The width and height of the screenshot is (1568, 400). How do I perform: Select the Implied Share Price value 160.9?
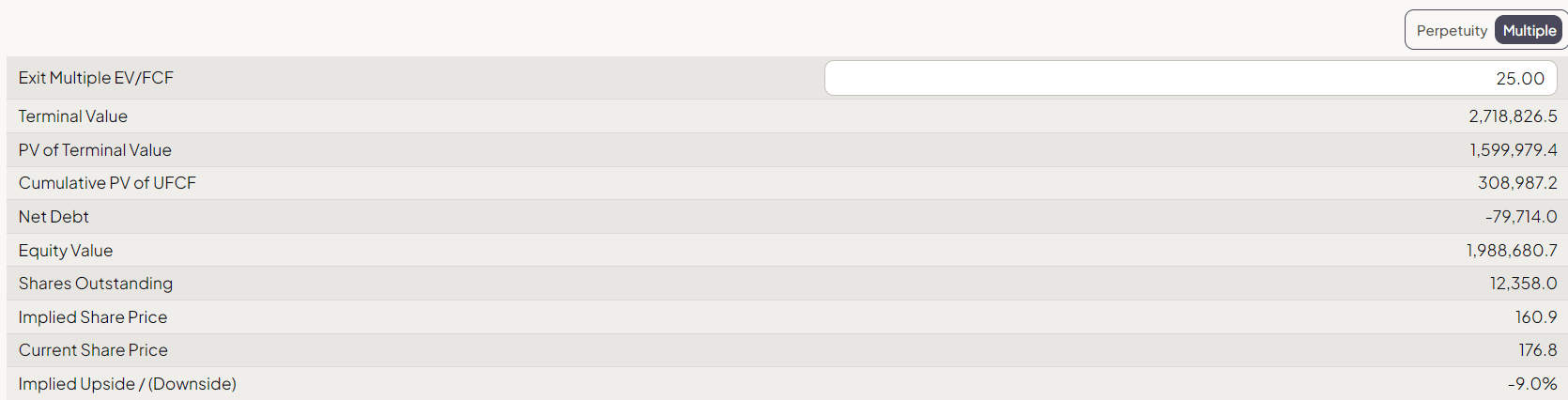click(1536, 317)
